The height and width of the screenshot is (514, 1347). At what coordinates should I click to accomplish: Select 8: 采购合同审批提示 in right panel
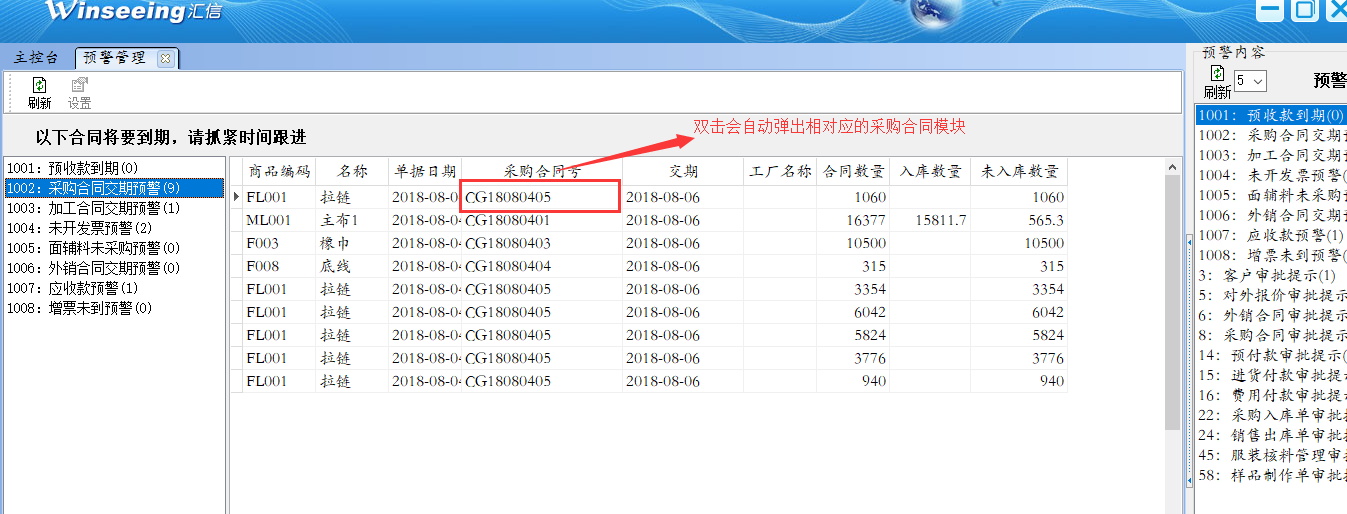click(1271, 335)
